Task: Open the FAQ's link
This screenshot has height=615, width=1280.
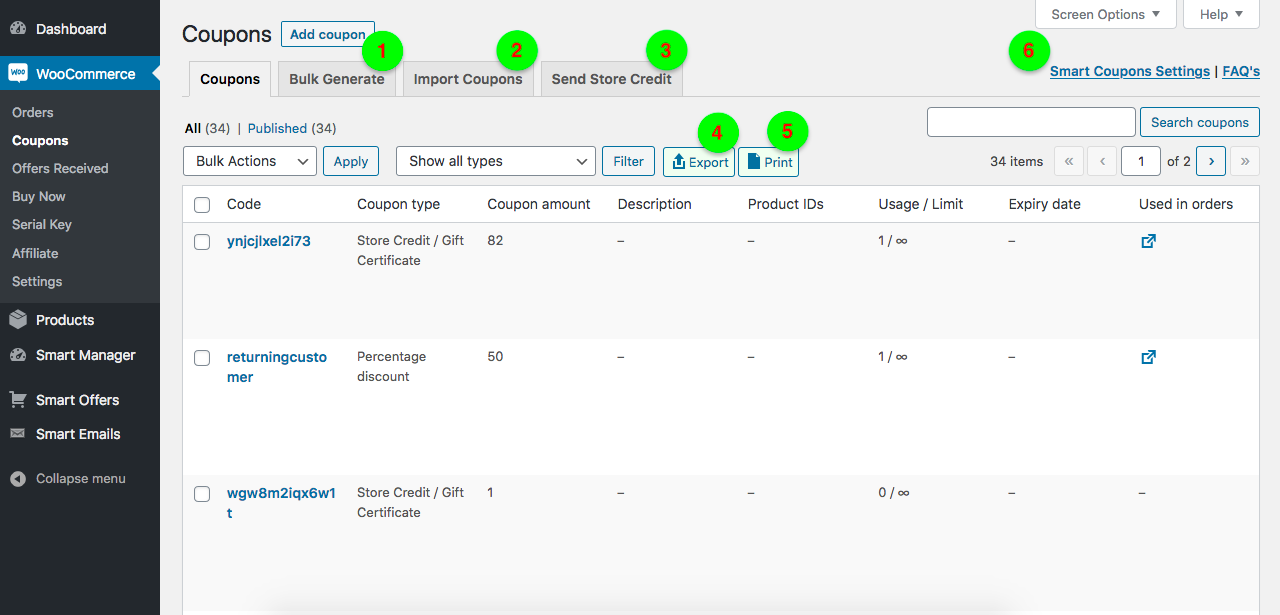Action: point(1241,72)
